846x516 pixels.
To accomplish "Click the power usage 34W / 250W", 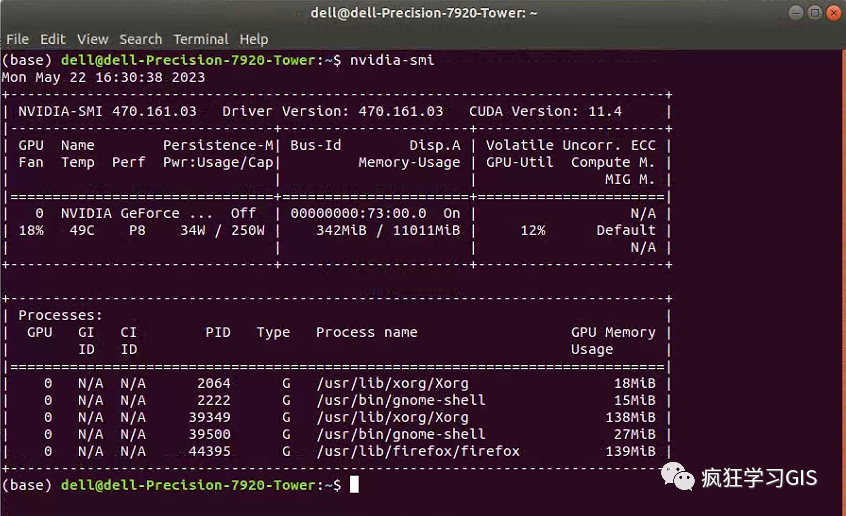I will (222, 230).
